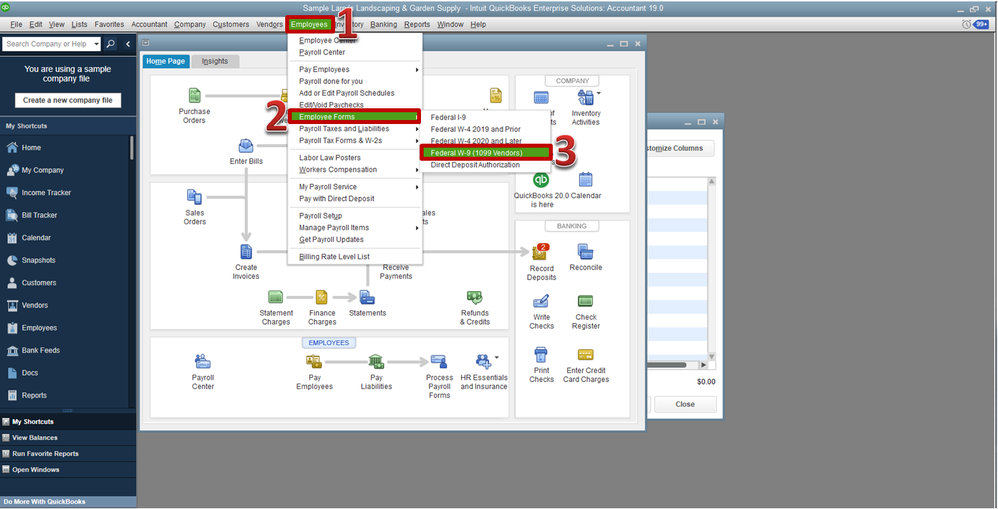Expand the Workers Compensation submenu

pyautogui.click(x=418, y=170)
